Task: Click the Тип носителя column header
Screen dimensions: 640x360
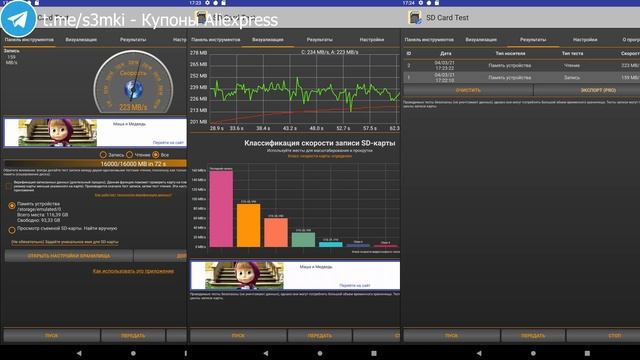Action: [510, 53]
